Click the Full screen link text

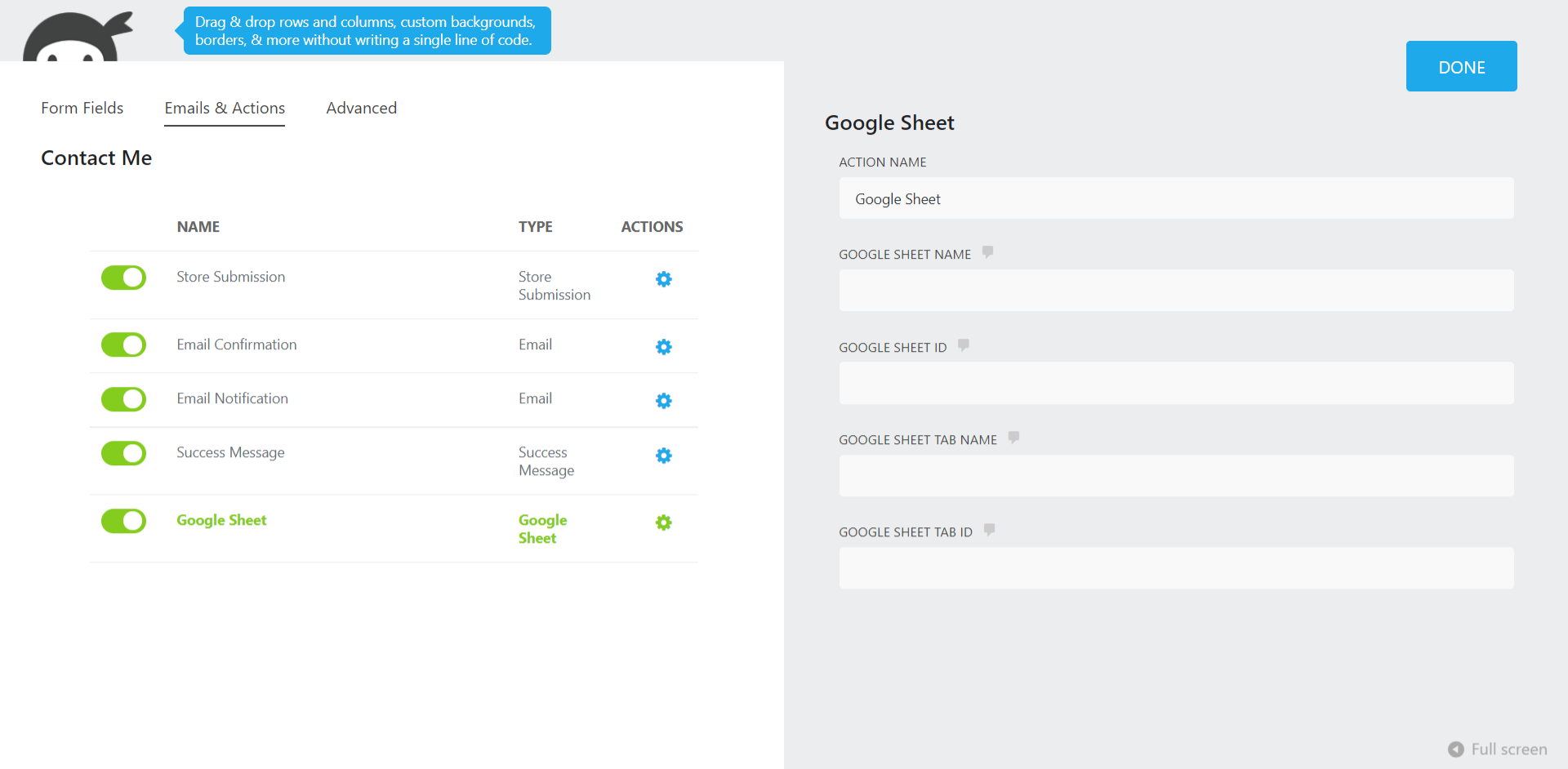(x=1509, y=749)
